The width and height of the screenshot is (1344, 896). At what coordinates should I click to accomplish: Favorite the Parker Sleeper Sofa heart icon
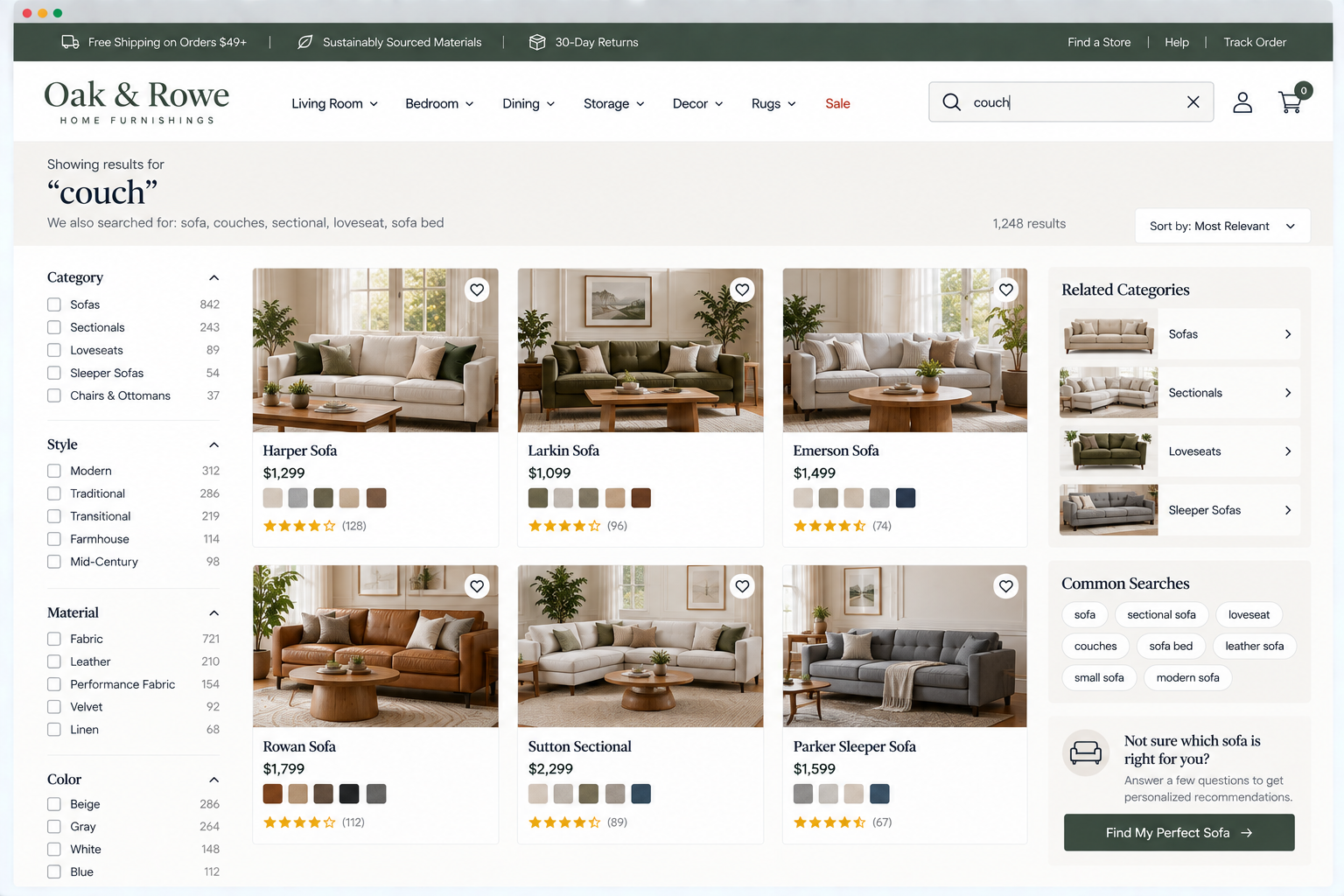pyautogui.click(x=1006, y=586)
